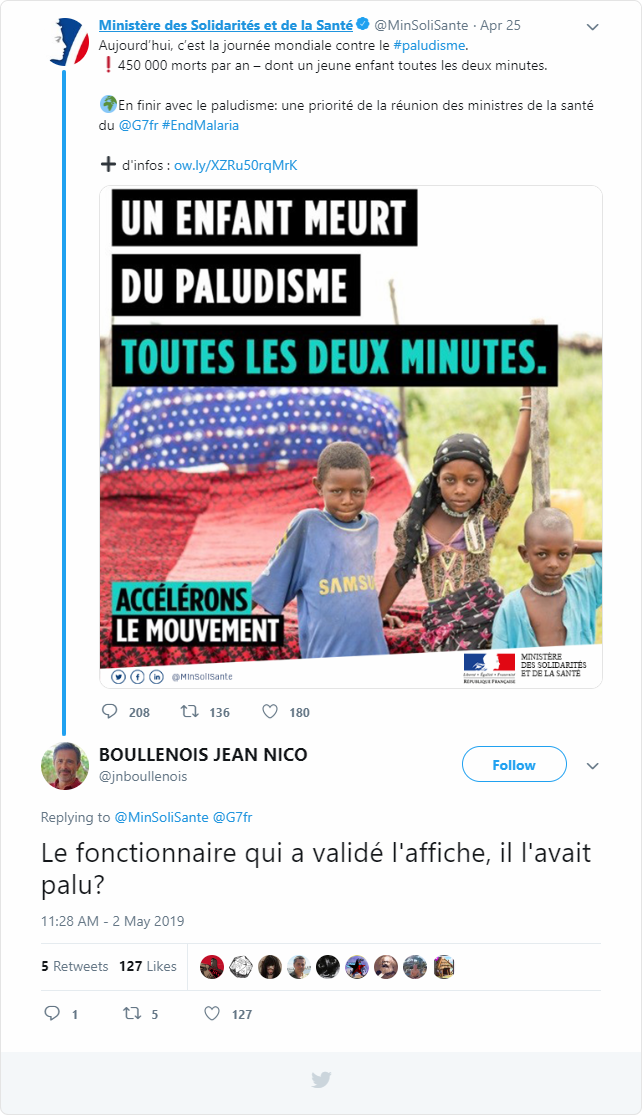Click the reply icon under the ministry tweet
The image size is (642, 1115).
[109, 711]
